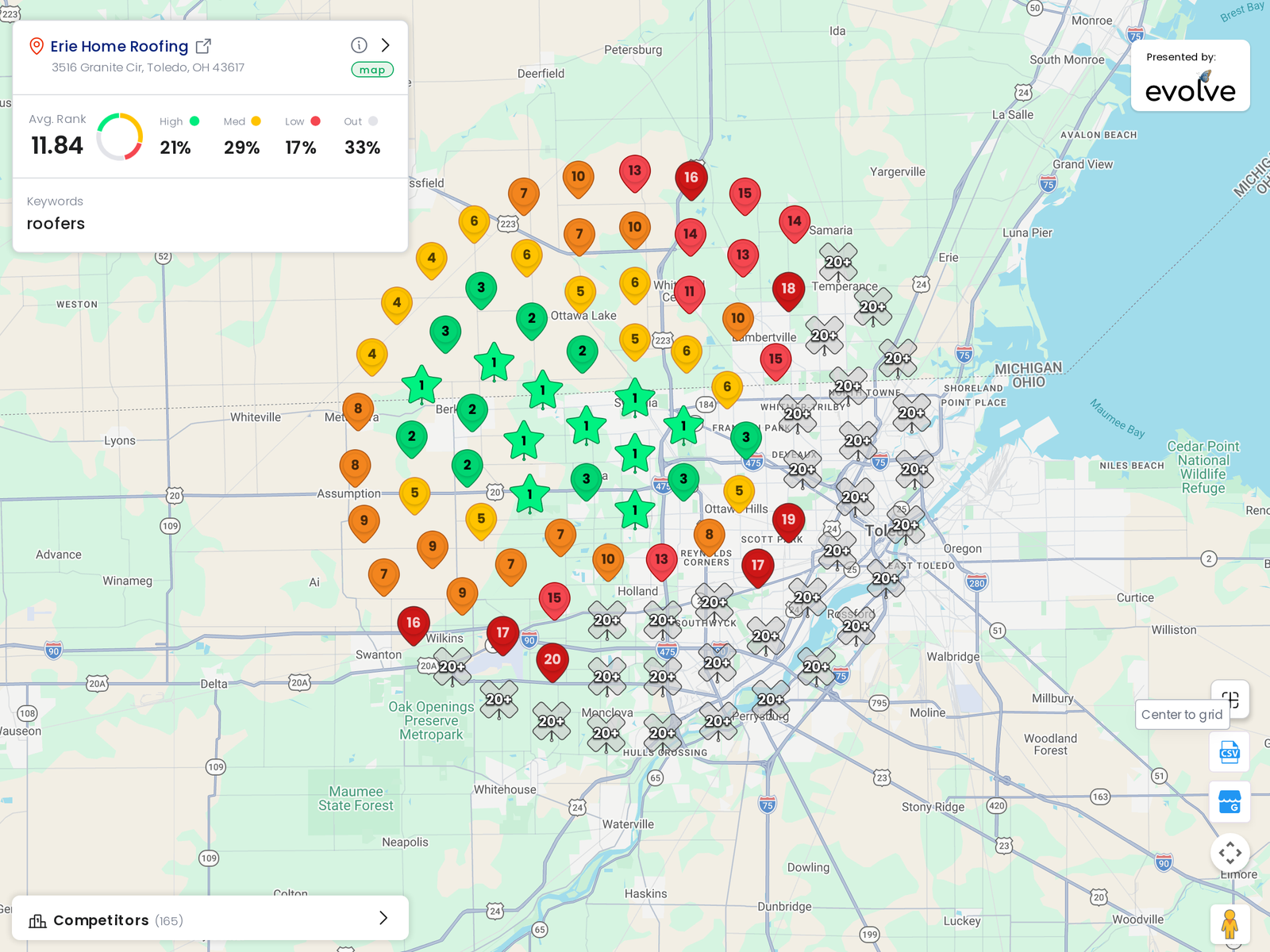Select the rank 17 pin below Scott Park
Viewport: 1270px width, 952px height.
tap(758, 567)
